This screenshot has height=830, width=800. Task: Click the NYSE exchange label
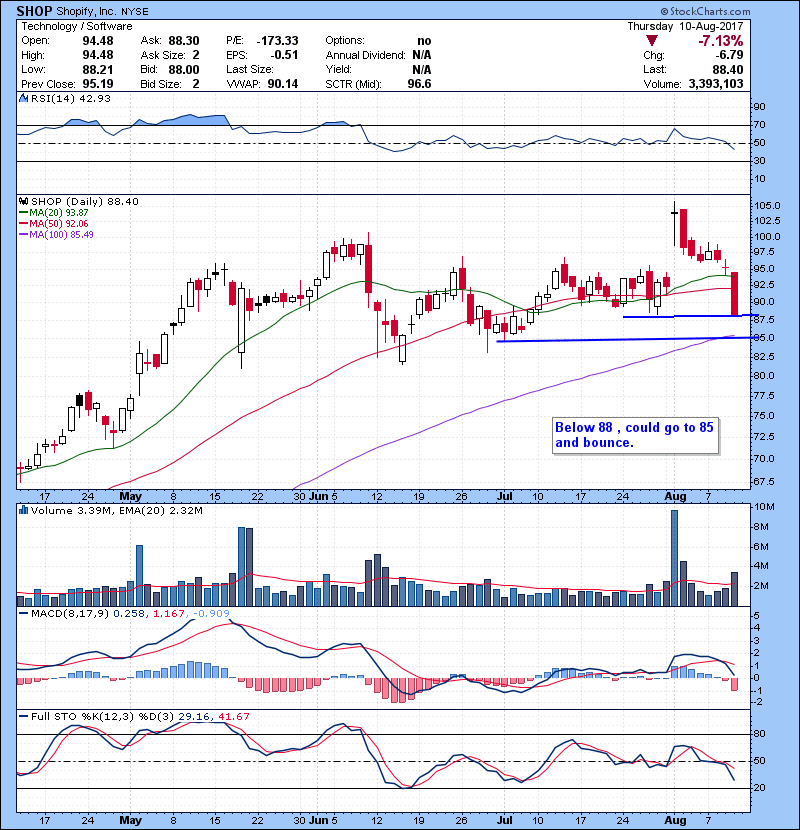pos(134,12)
